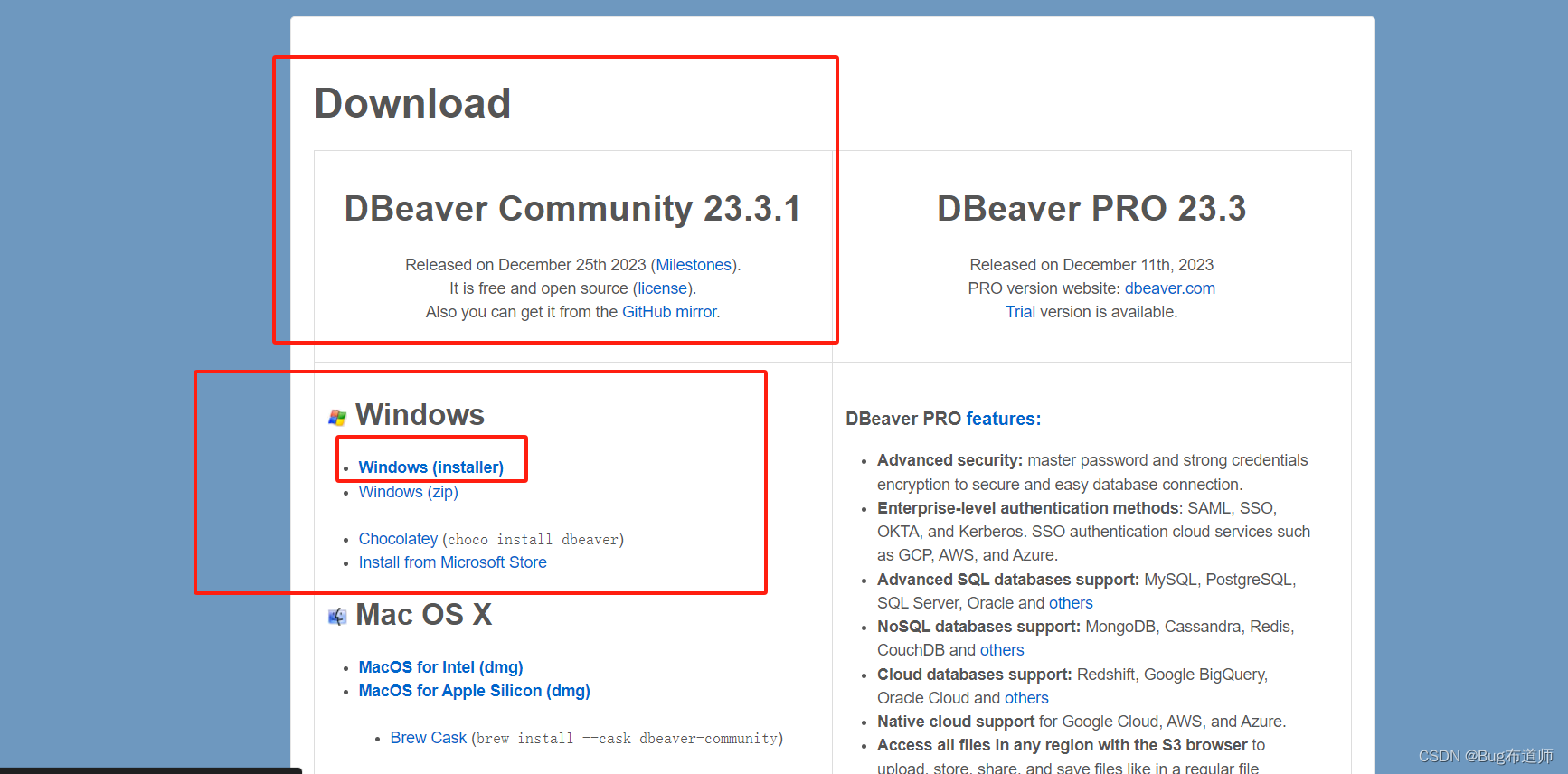Viewport: 1568px width, 774px height.
Task: Click the Download page heading
Action: coord(412,103)
